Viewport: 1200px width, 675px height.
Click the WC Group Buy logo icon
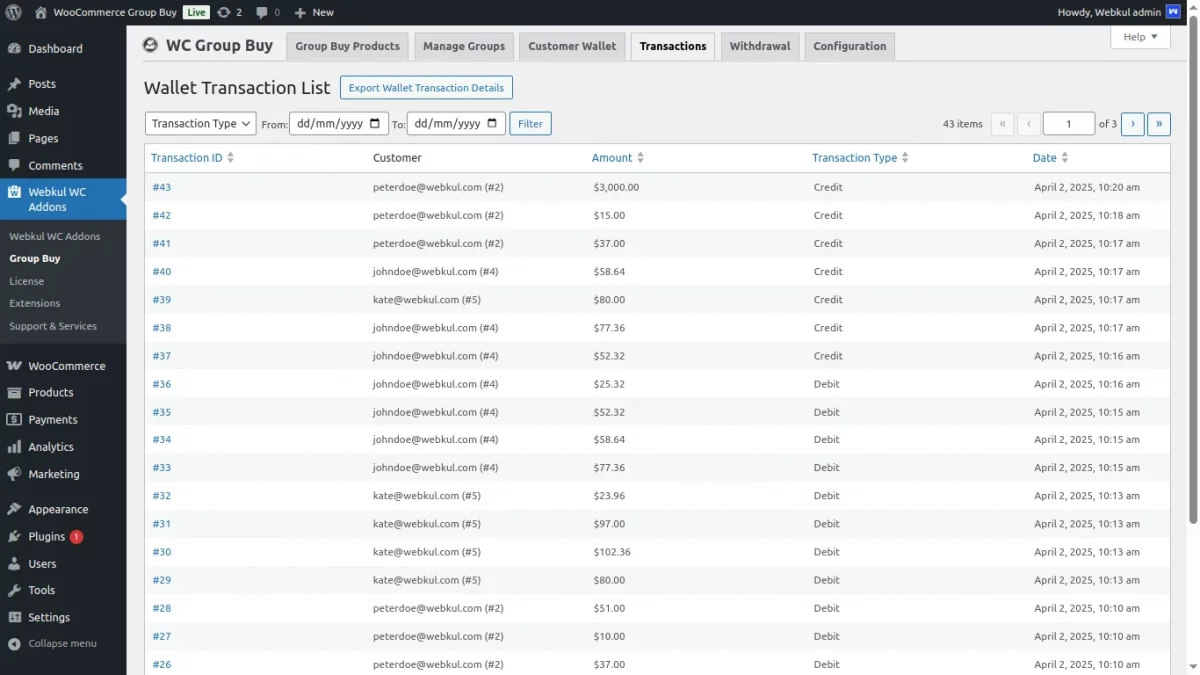tap(150, 44)
